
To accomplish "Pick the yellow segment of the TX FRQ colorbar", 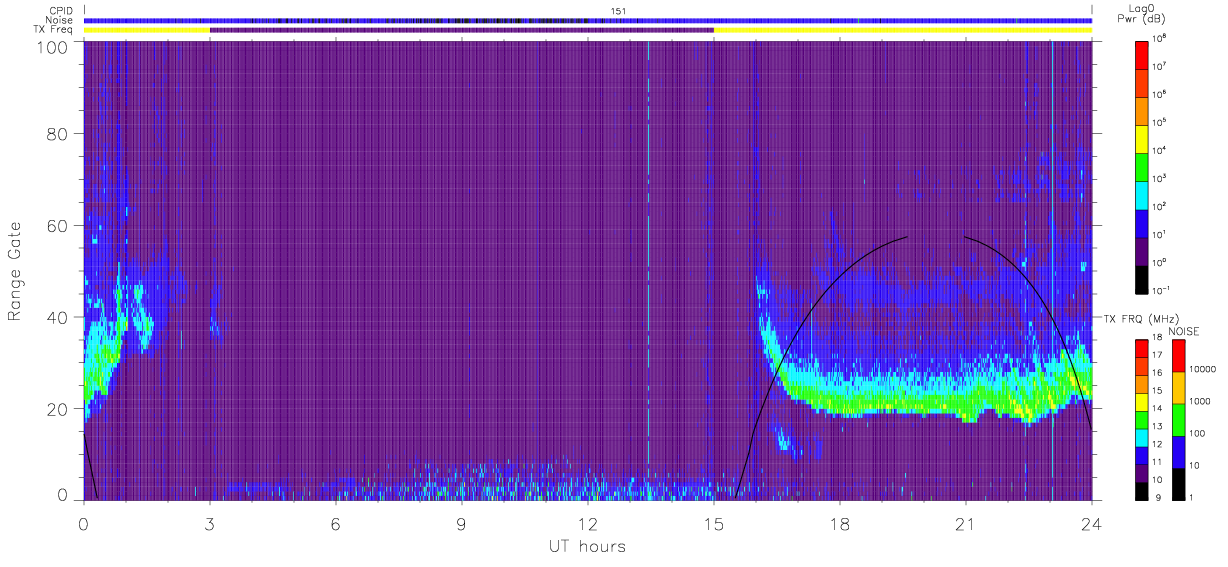I will coord(1140,401).
